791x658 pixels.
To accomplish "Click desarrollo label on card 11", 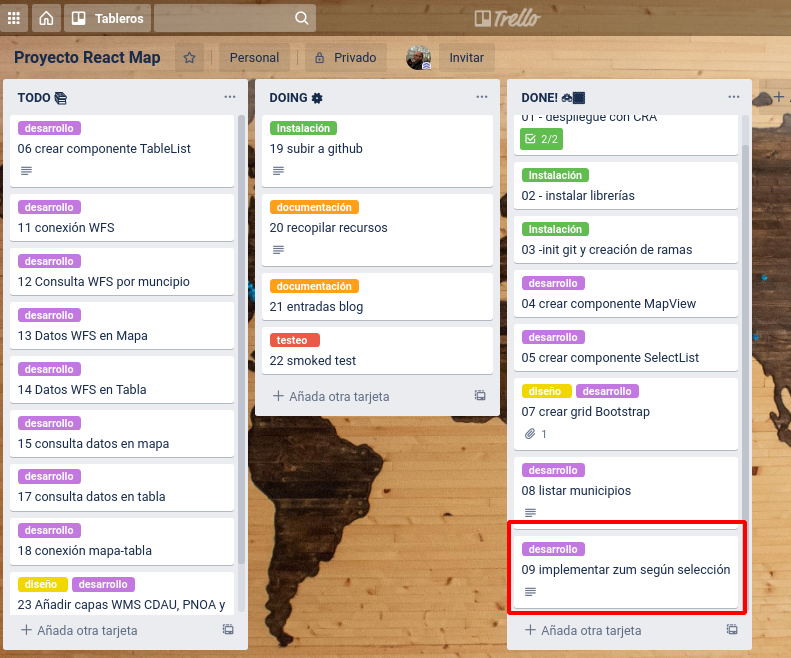I will point(49,207).
